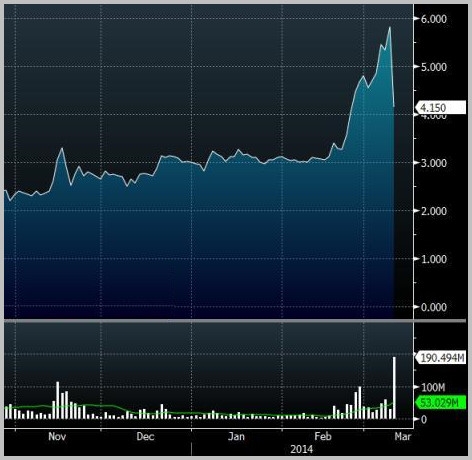Click the 100M volume axis label
The width and height of the screenshot is (472, 460).
pyautogui.click(x=433, y=387)
